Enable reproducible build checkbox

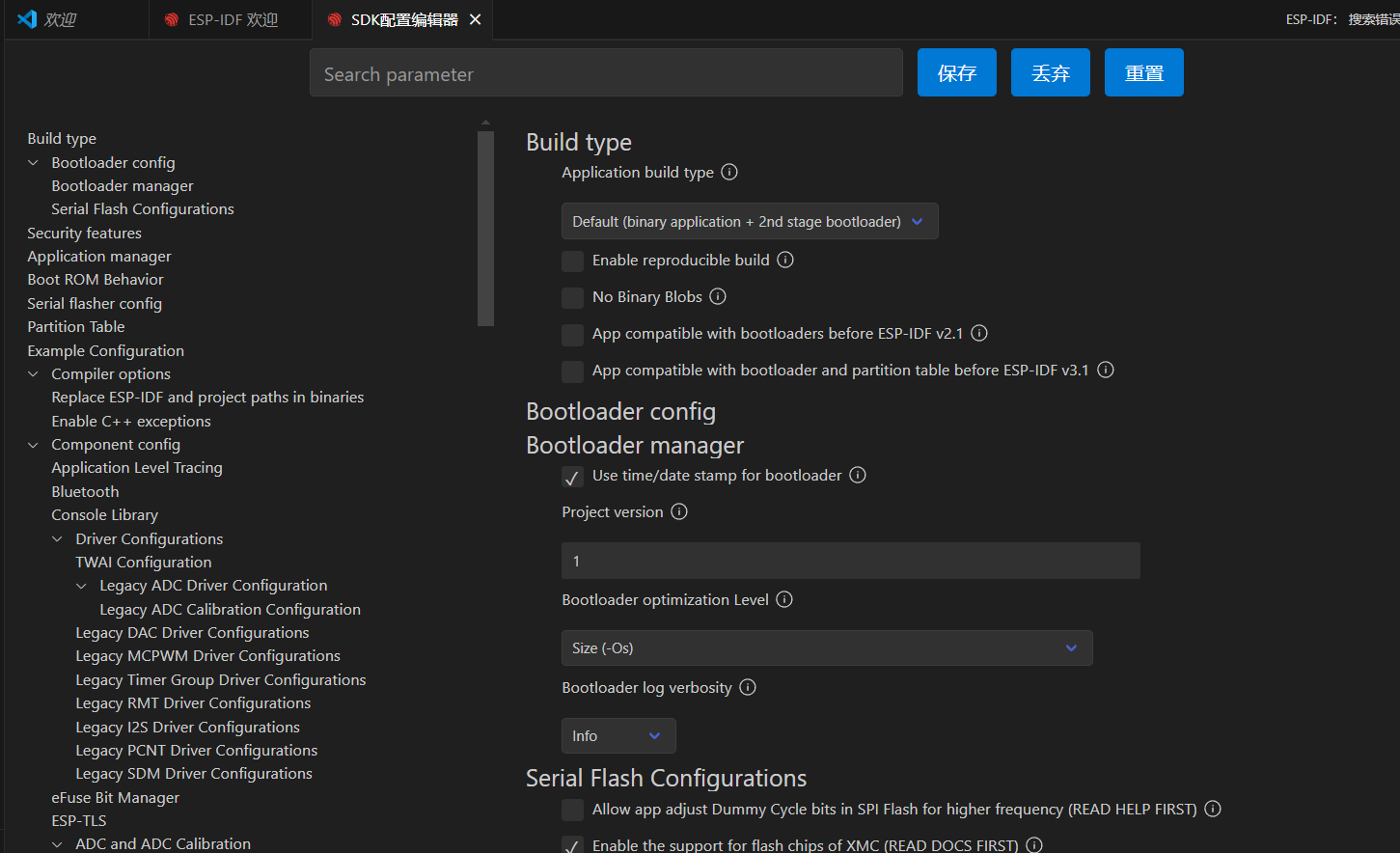point(573,261)
